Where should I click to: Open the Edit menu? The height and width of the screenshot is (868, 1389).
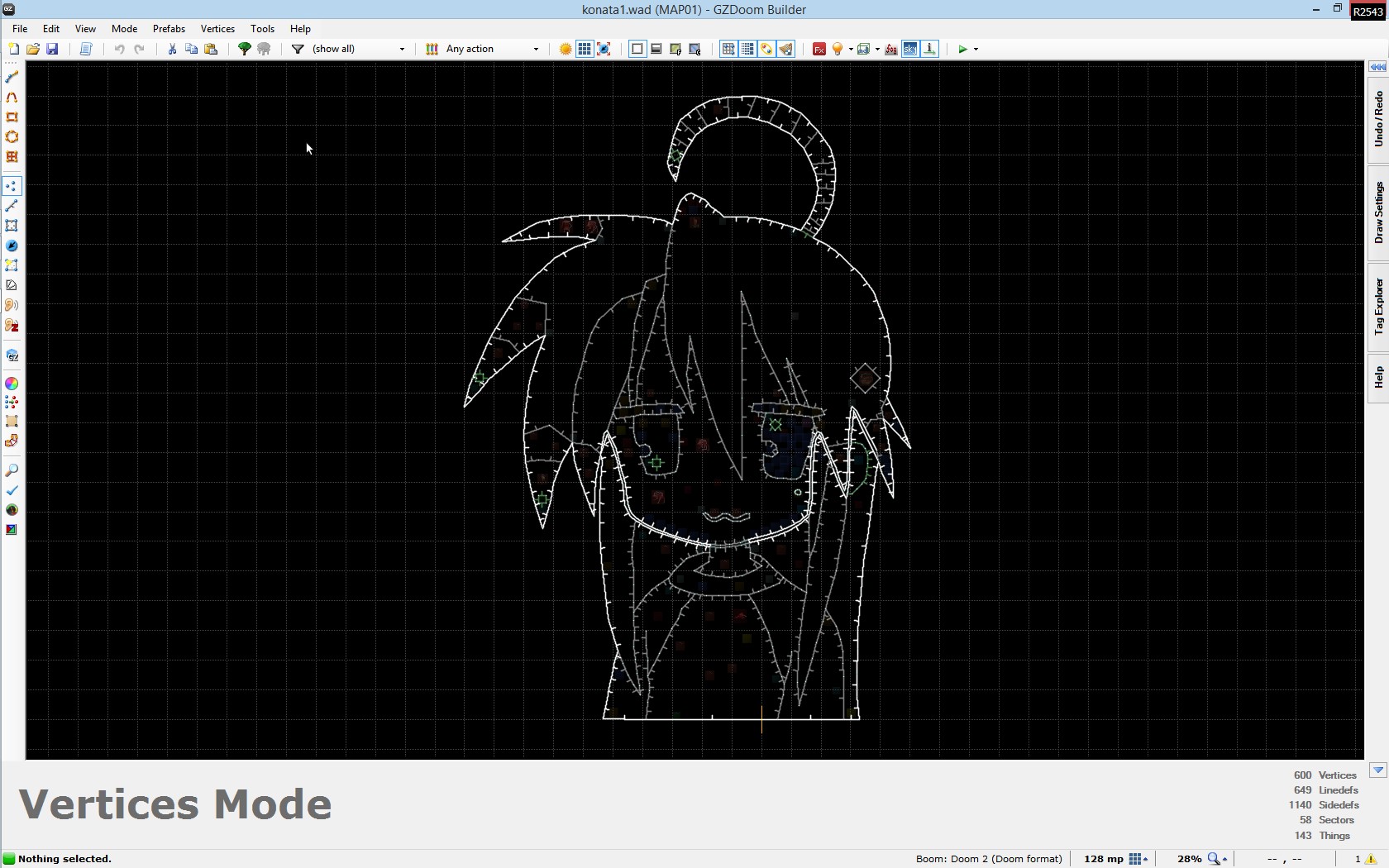click(x=51, y=28)
